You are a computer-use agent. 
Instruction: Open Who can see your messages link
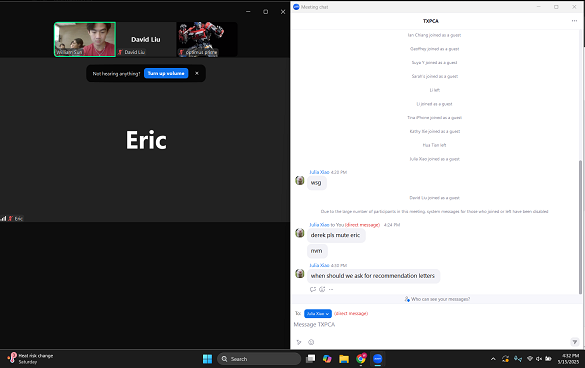(437, 299)
